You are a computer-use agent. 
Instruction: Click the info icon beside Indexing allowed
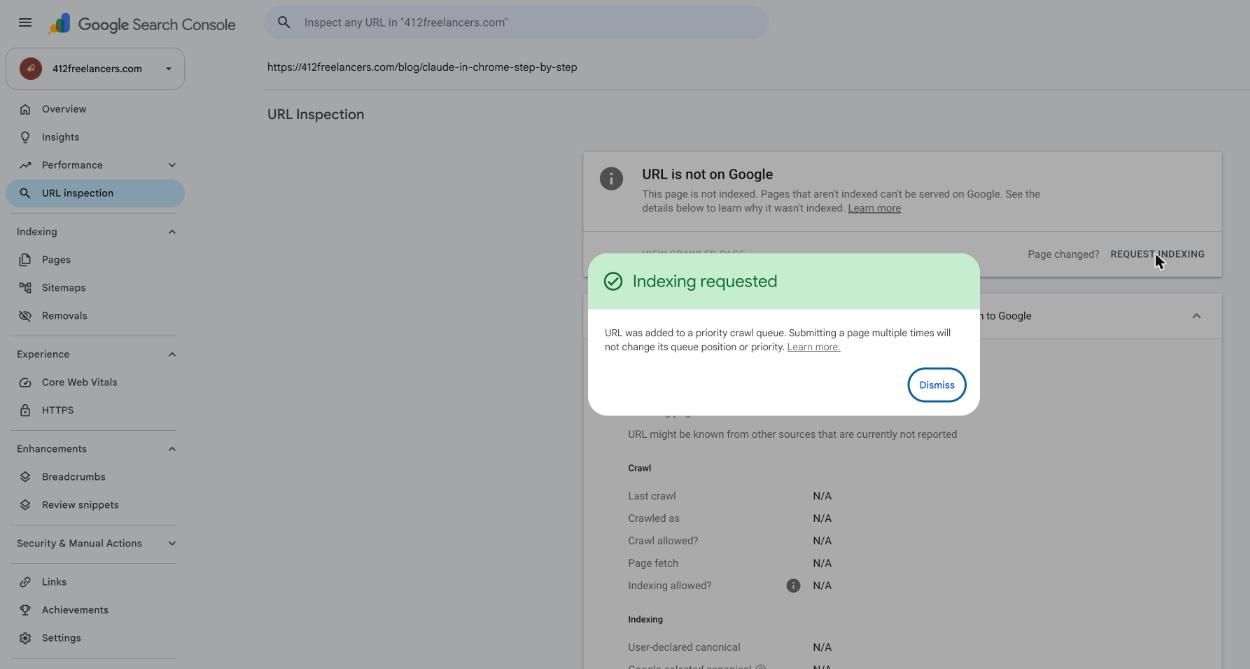(x=793, y=586)
